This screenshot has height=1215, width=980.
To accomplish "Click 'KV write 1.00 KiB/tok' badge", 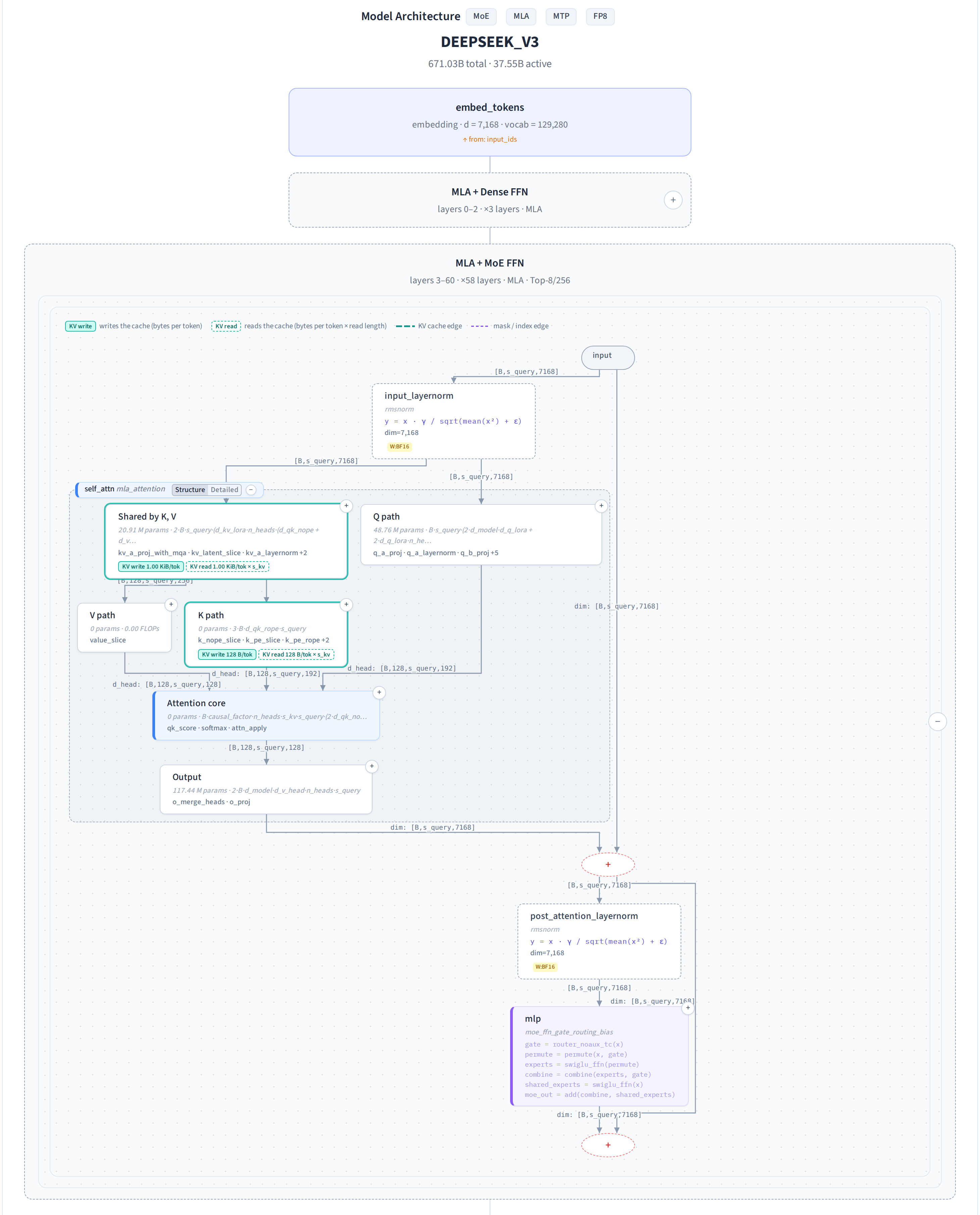I will (151, 566).
